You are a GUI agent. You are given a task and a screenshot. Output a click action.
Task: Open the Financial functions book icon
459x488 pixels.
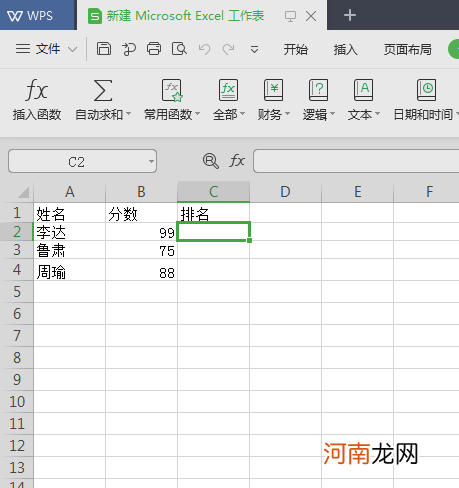point(273,90)
